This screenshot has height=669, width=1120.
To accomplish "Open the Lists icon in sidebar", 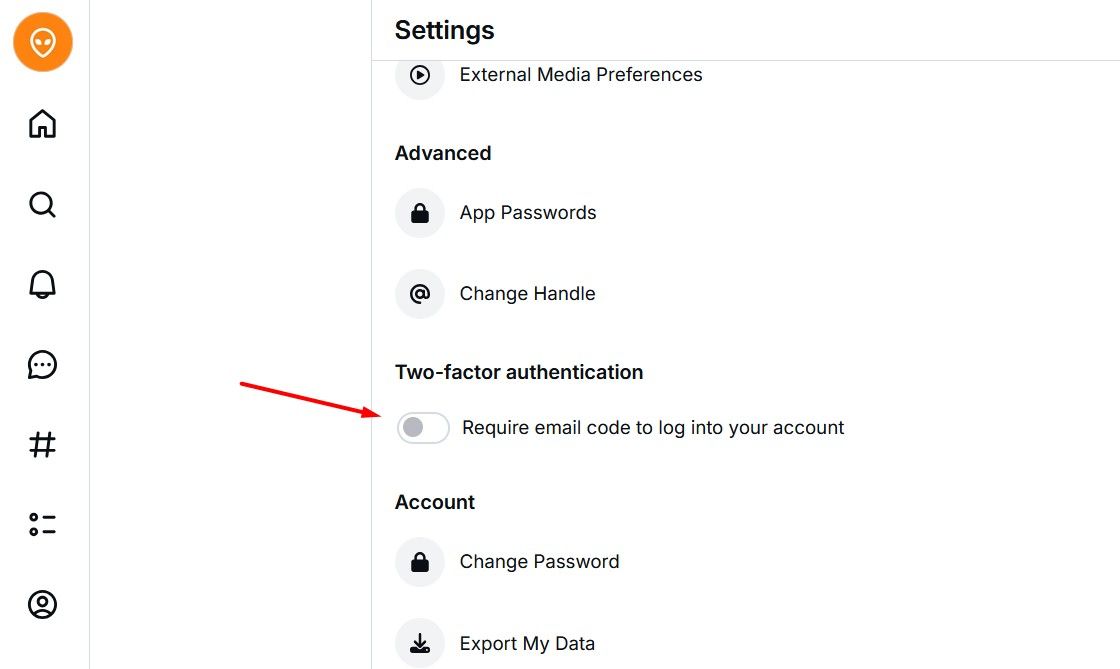I will (43, 524).
